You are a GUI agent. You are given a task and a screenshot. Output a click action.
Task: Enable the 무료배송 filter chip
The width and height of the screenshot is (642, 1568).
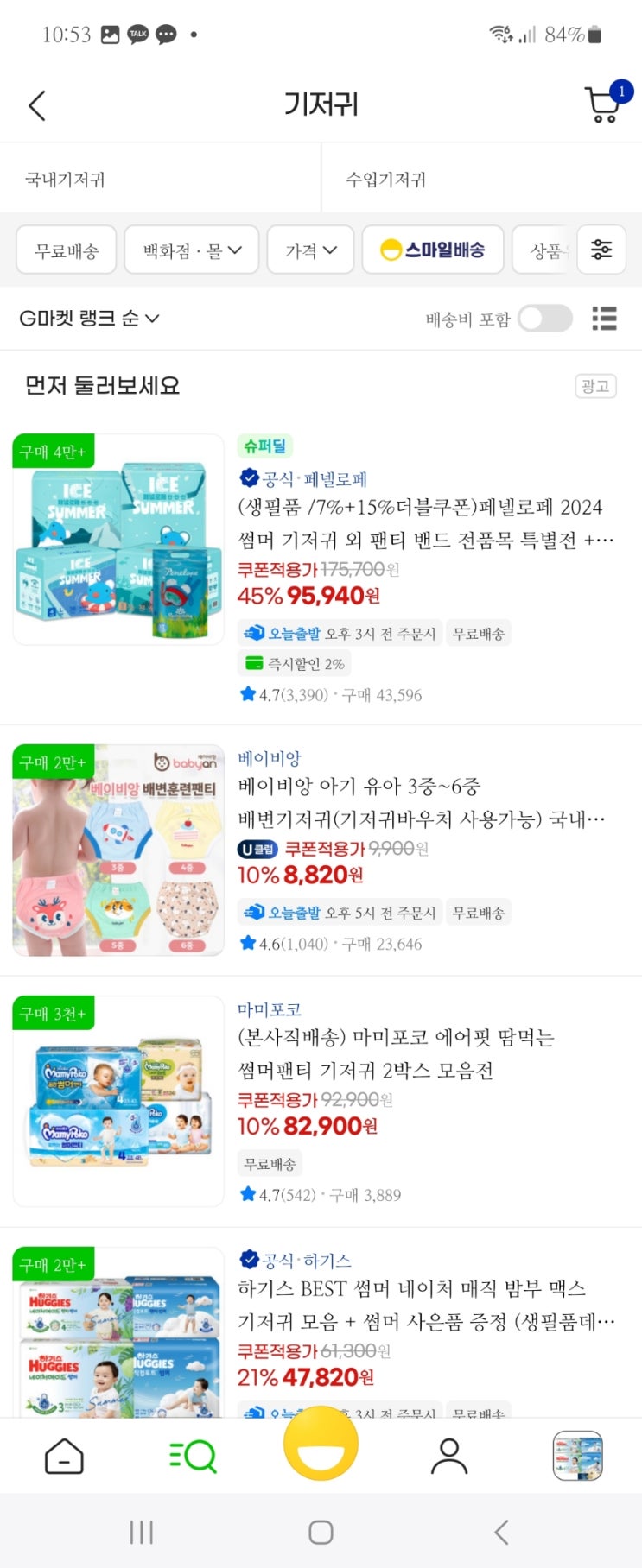coord(67,250)
